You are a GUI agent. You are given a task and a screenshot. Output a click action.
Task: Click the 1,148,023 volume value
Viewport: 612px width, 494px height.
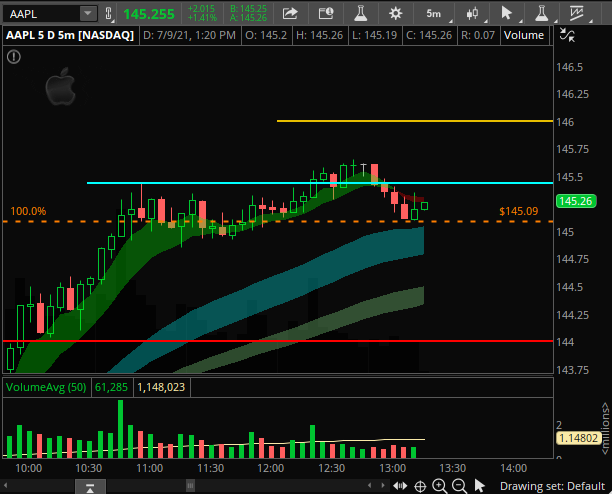pyautogui.click(x=161, y=387)
